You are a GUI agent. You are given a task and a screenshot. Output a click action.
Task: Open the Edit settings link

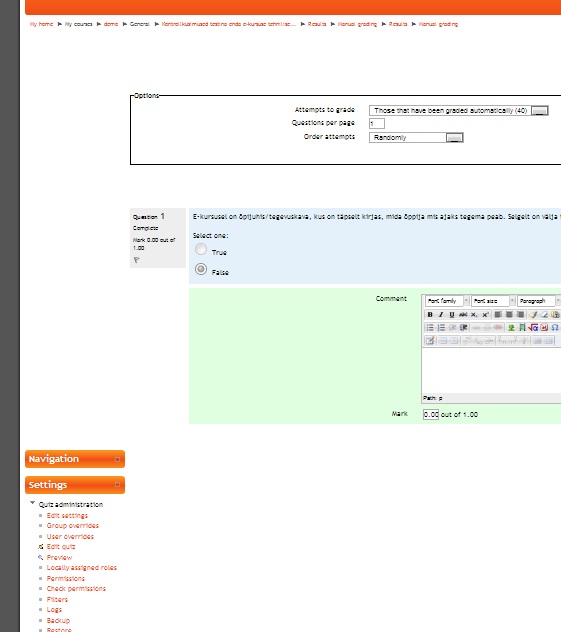67,516
